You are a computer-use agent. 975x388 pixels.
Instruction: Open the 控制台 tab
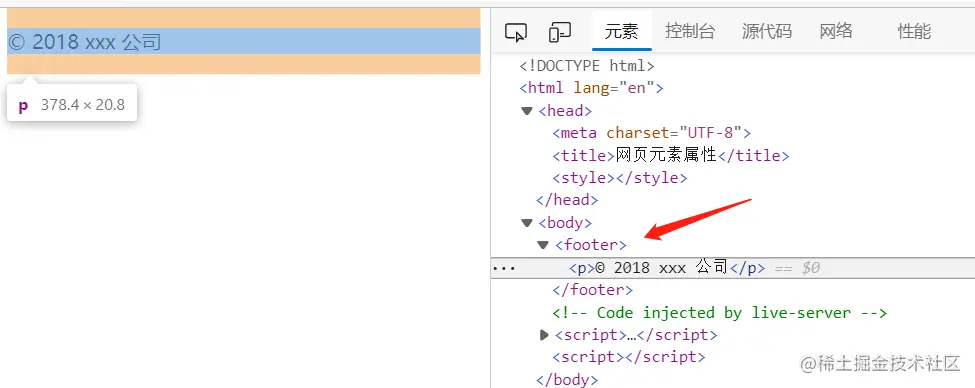(x=690, y=31)
